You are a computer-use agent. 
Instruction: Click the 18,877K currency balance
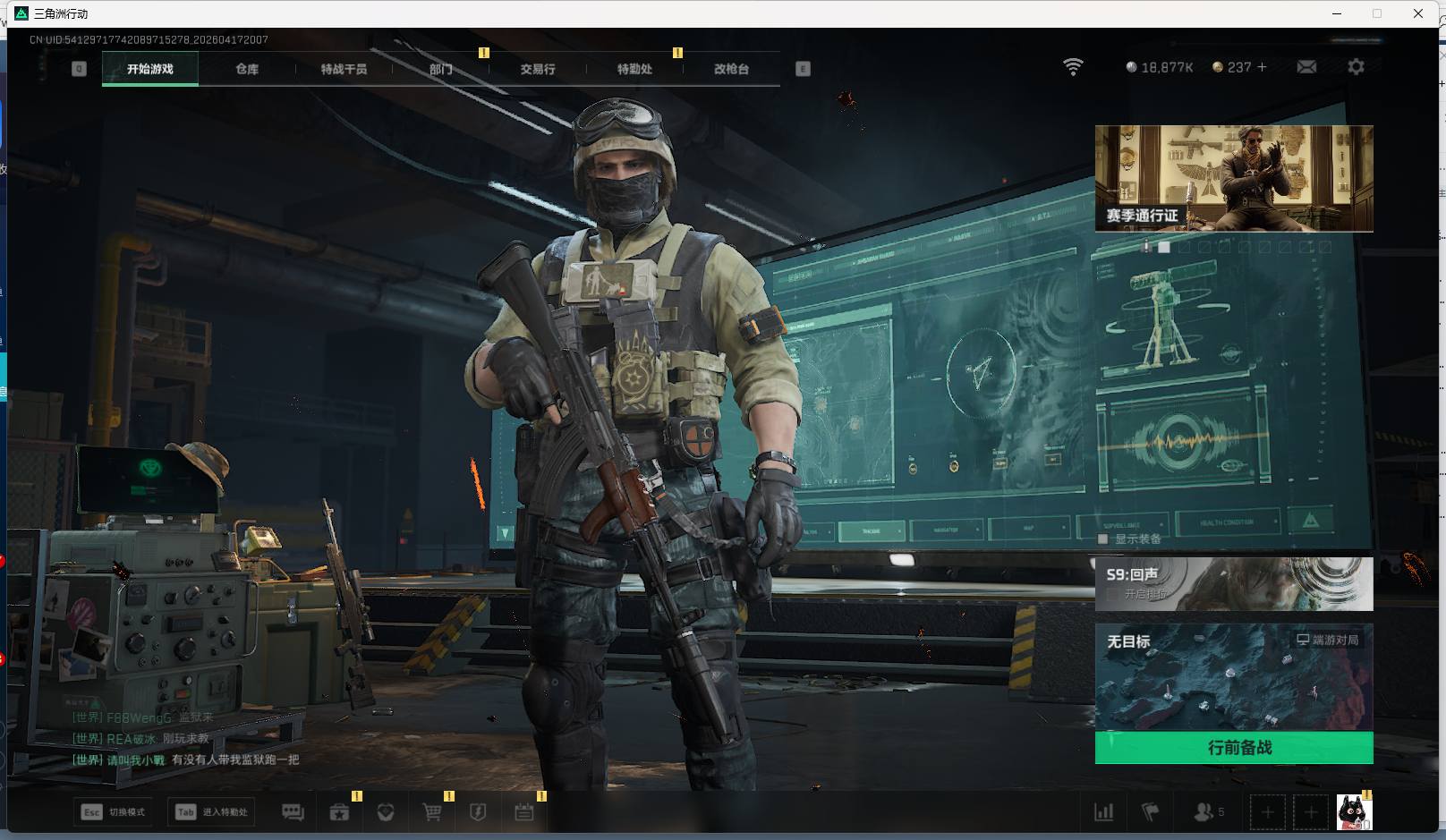(1160, 67)
